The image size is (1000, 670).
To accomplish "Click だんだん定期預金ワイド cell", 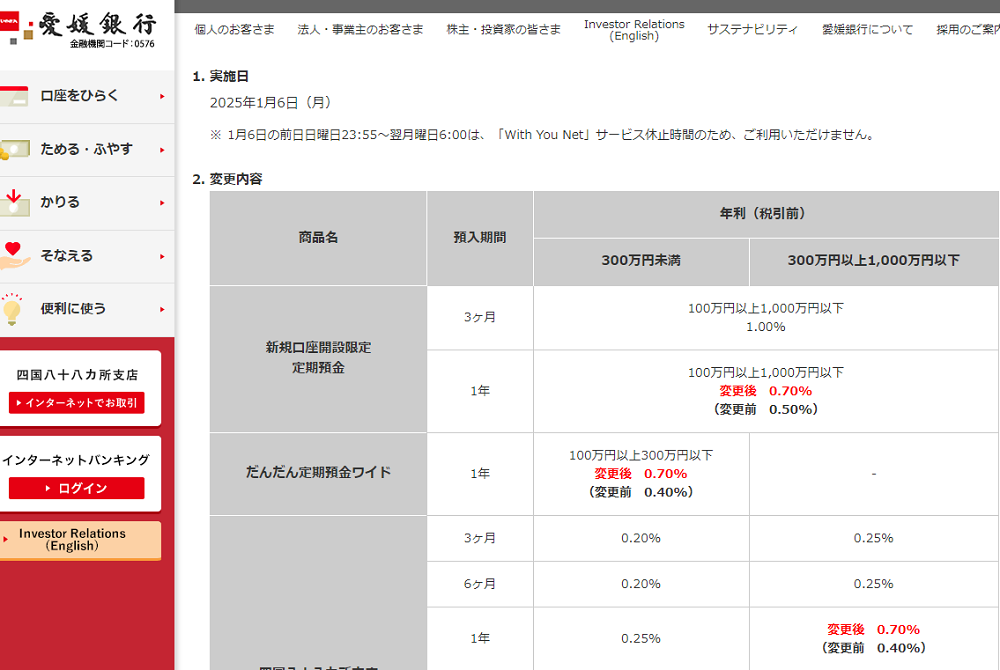I will tap(318, 472).
